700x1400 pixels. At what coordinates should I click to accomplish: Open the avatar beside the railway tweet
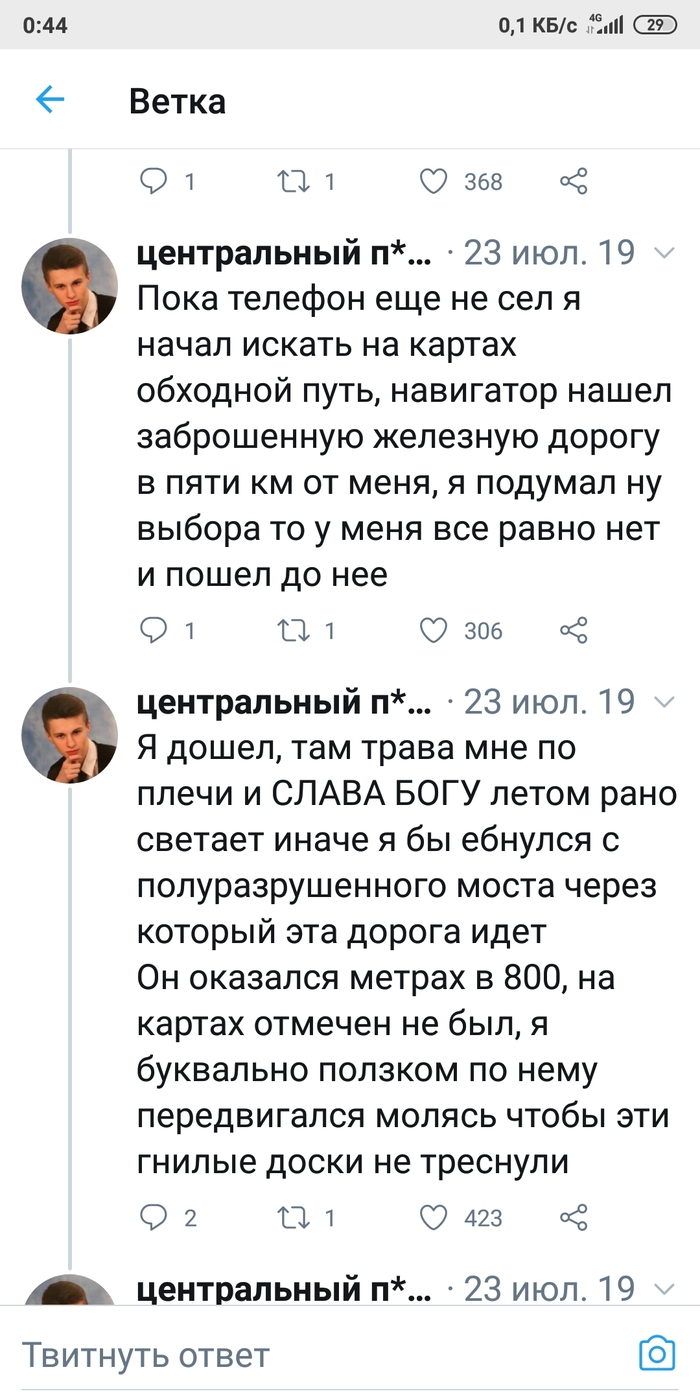pos(70,285)
